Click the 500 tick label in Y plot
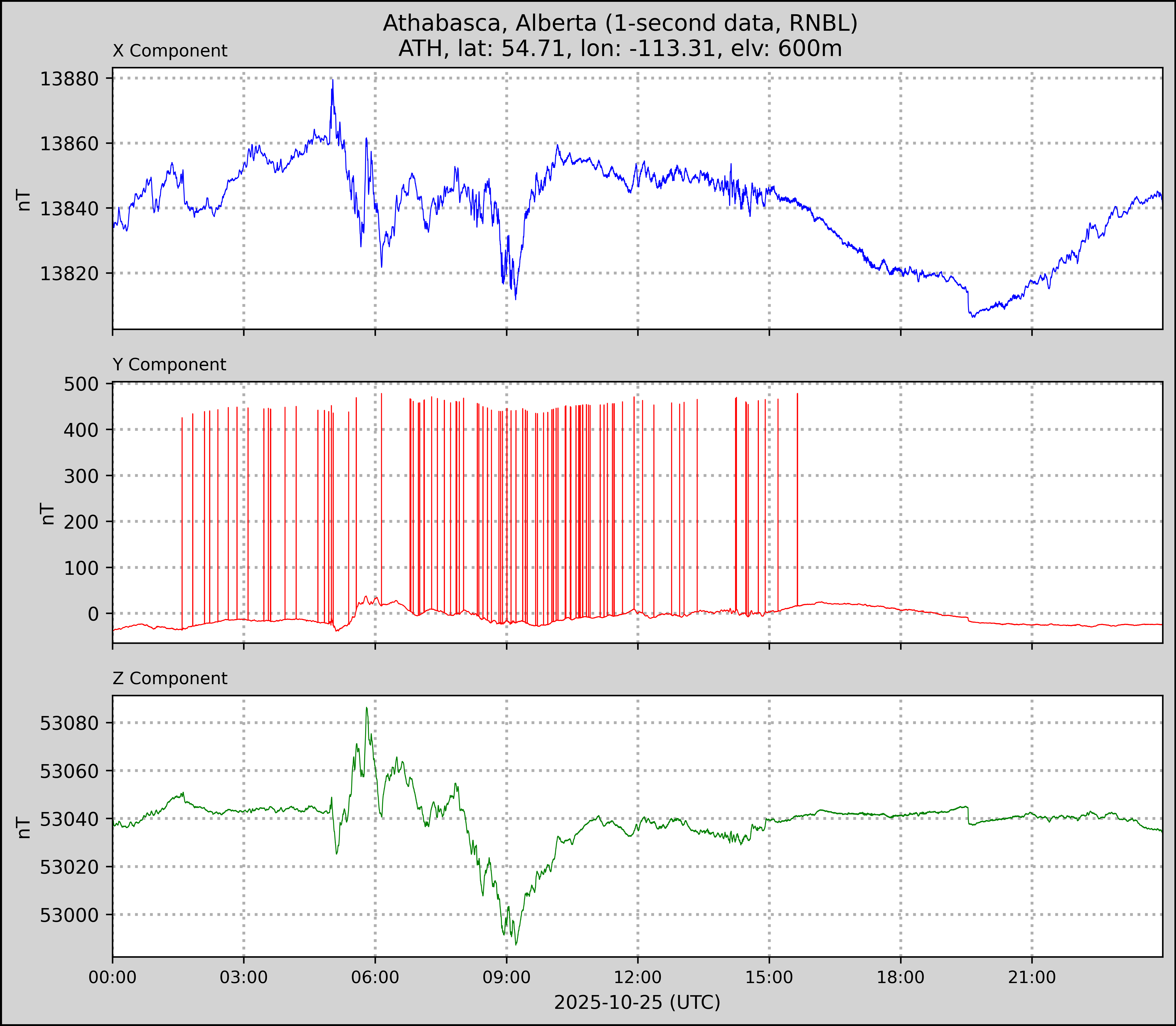This screenshot has width=1176, height=1026. (x=81, y=384)
